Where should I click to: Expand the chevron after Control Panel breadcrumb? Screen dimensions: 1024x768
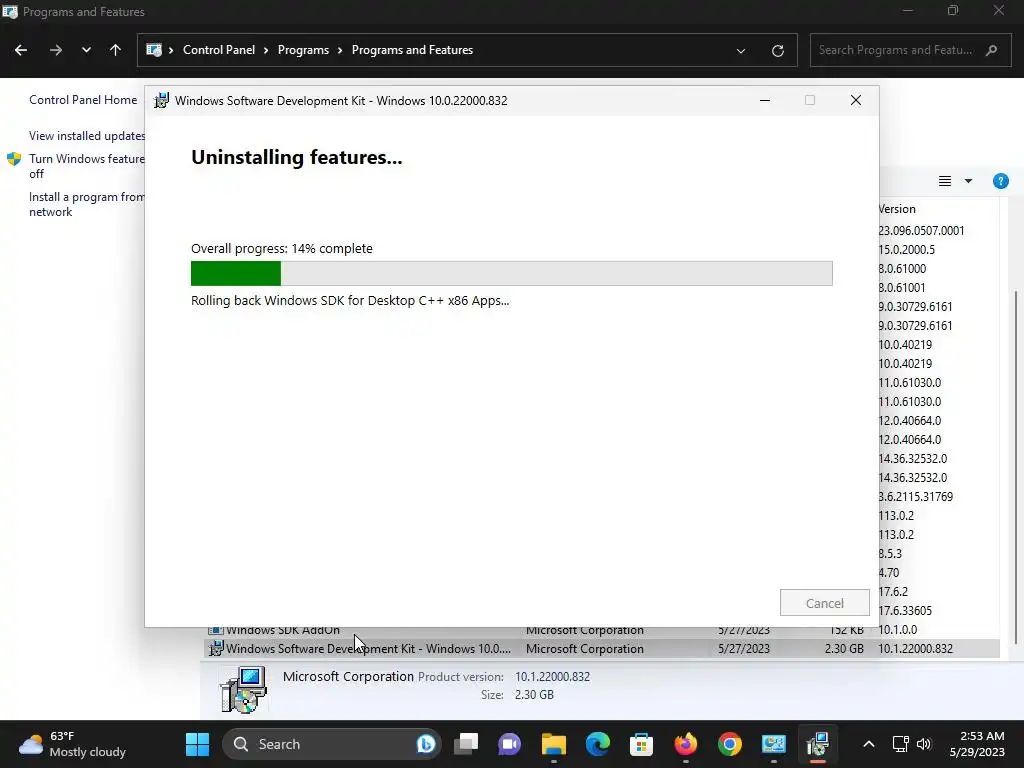[266, 50]
